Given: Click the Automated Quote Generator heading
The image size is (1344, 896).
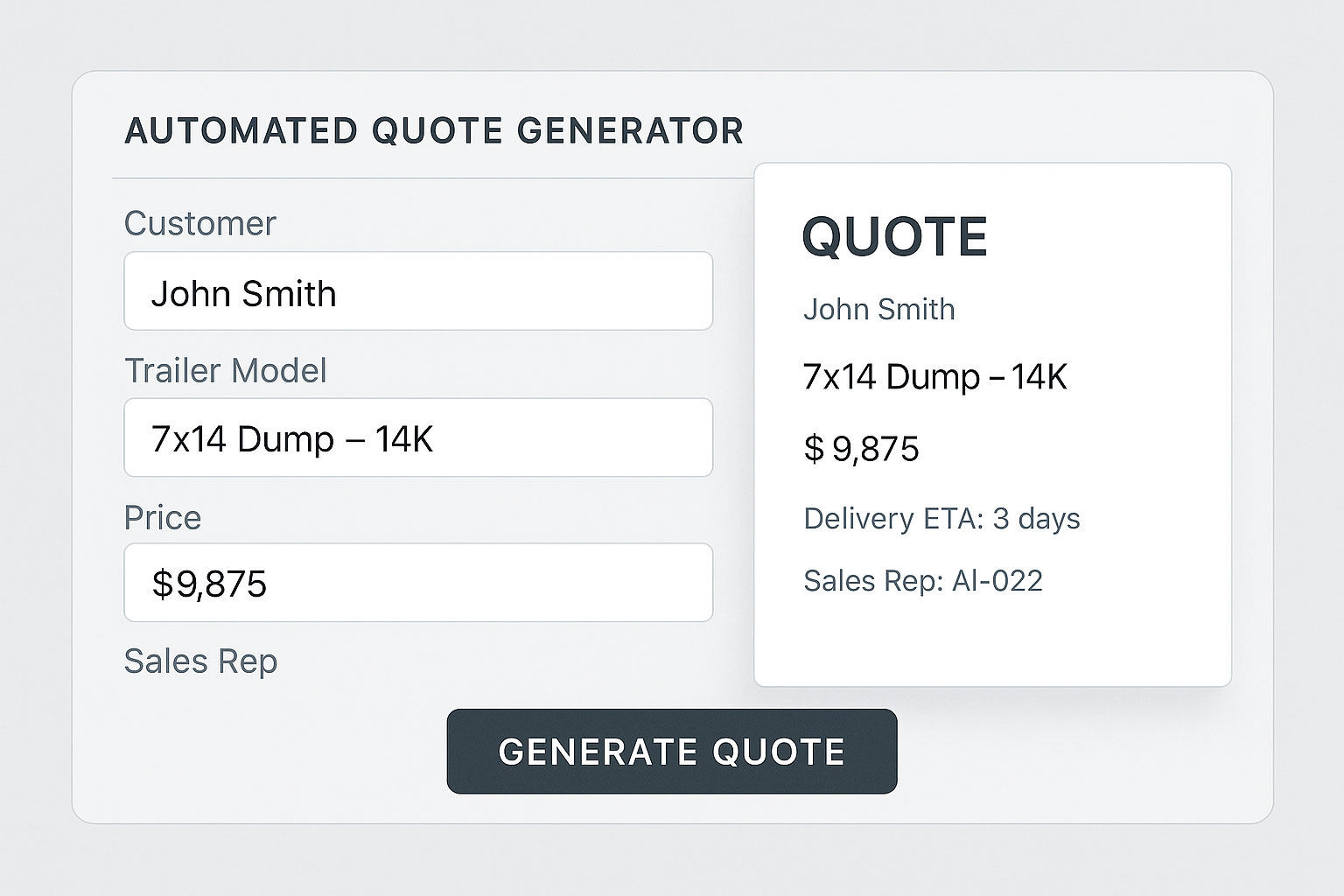Looking at the screenshot, I should (x=434, y=131).
